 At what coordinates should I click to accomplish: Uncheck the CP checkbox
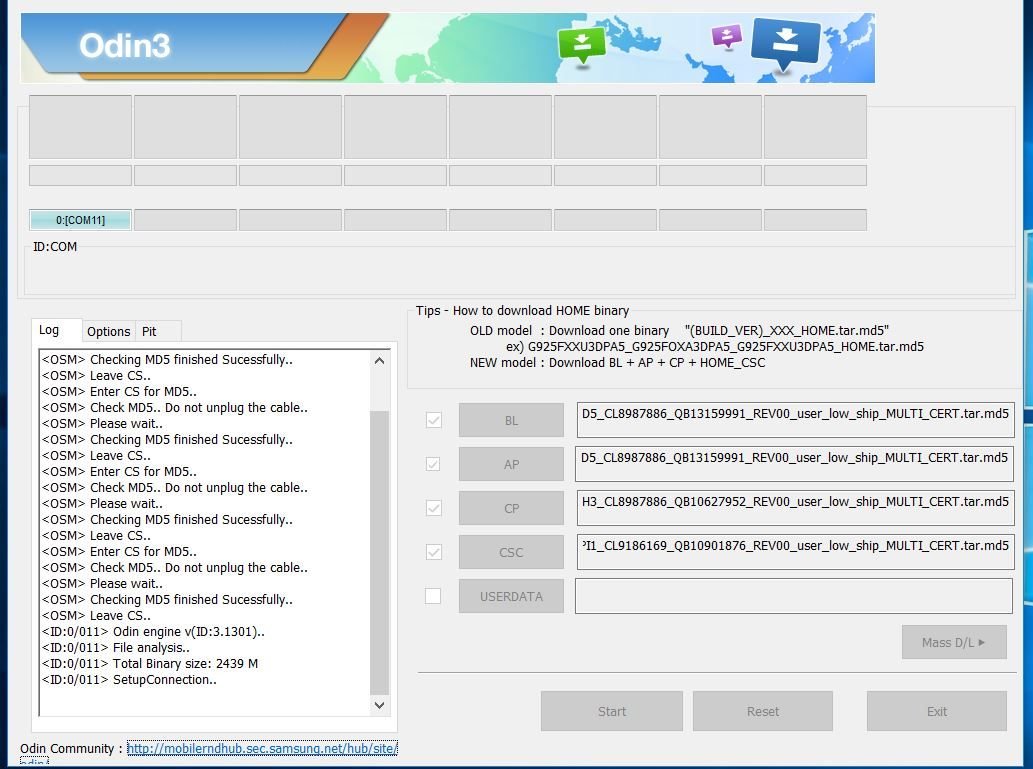coord(433,508)
